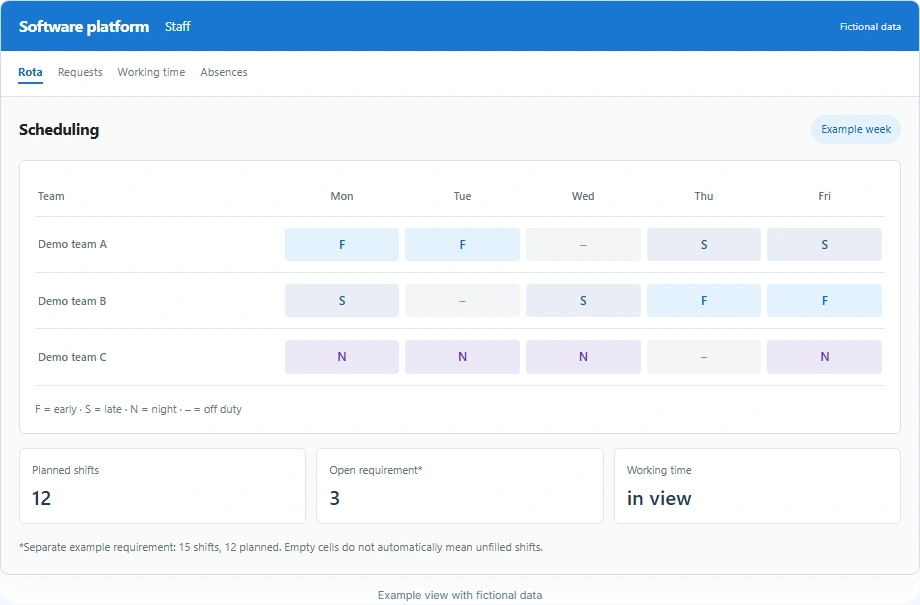Open the Planned shifts card showing 12
920x605 pixels.
pyautogui.click(x=163, y=486)
